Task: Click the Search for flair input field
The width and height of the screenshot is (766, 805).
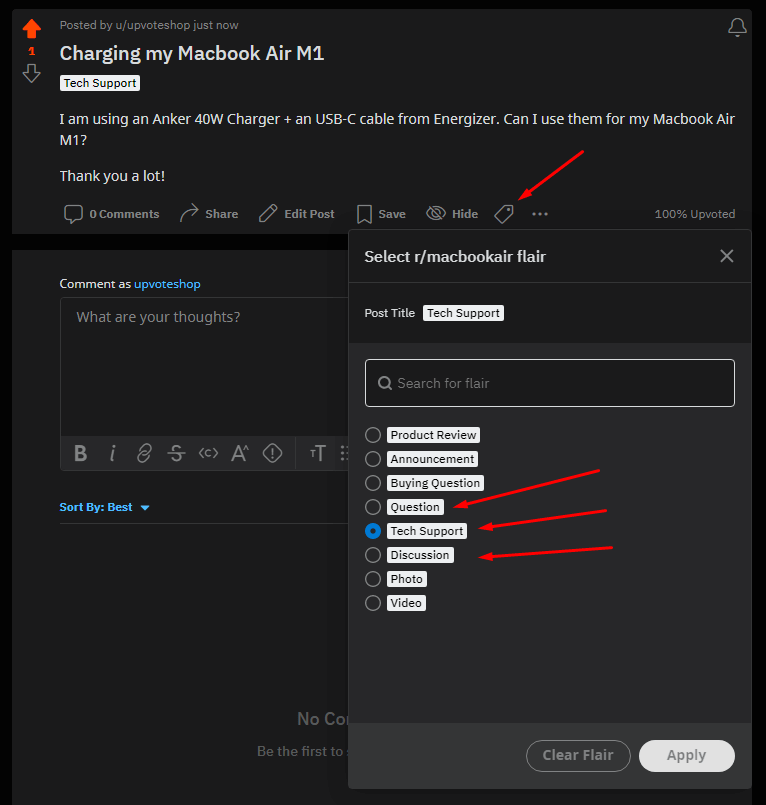Action: [x=549, y=382]
